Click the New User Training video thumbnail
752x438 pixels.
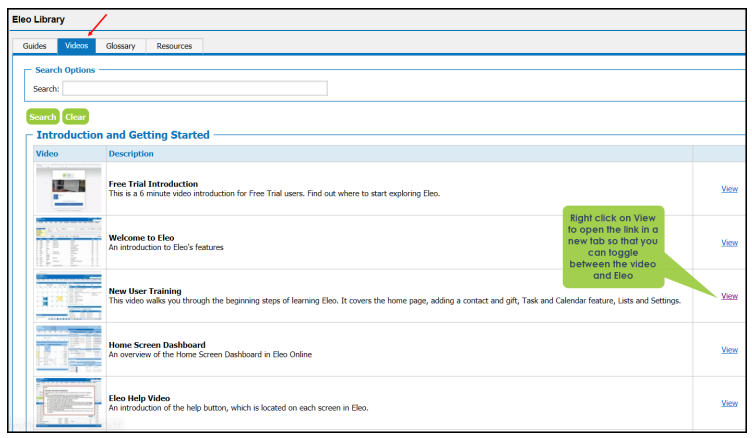click(x=69, y=296)
